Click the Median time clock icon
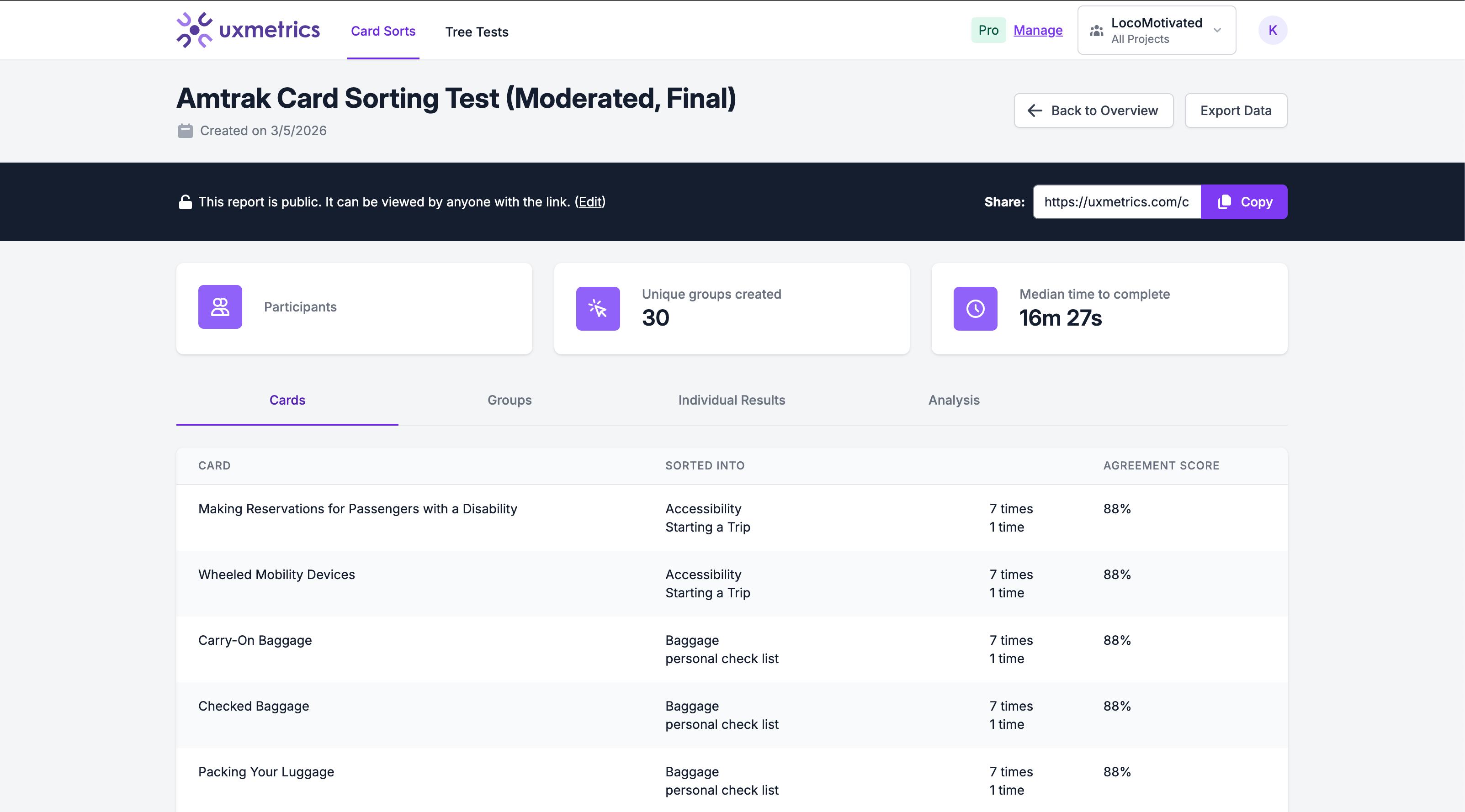Screen dimensions: 1465x812 point(975,309)
